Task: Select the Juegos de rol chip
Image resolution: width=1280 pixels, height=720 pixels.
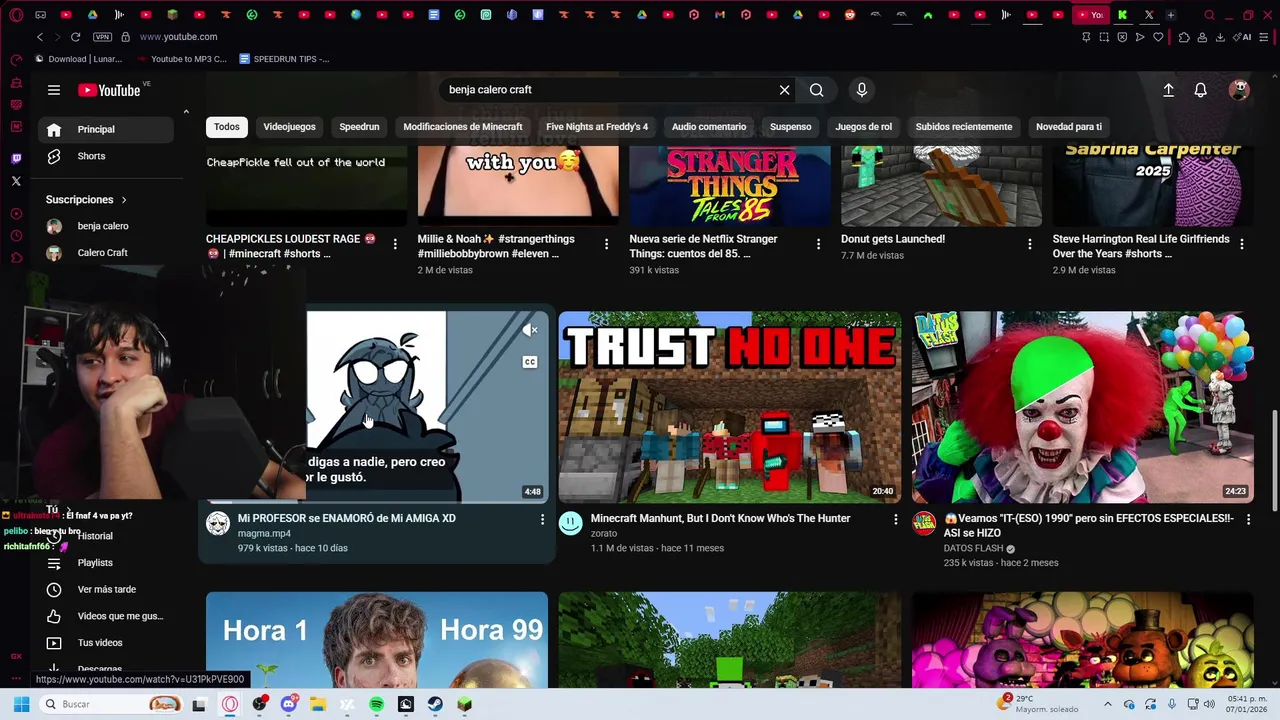Action: pyautogui.click(x=864, y=127)
